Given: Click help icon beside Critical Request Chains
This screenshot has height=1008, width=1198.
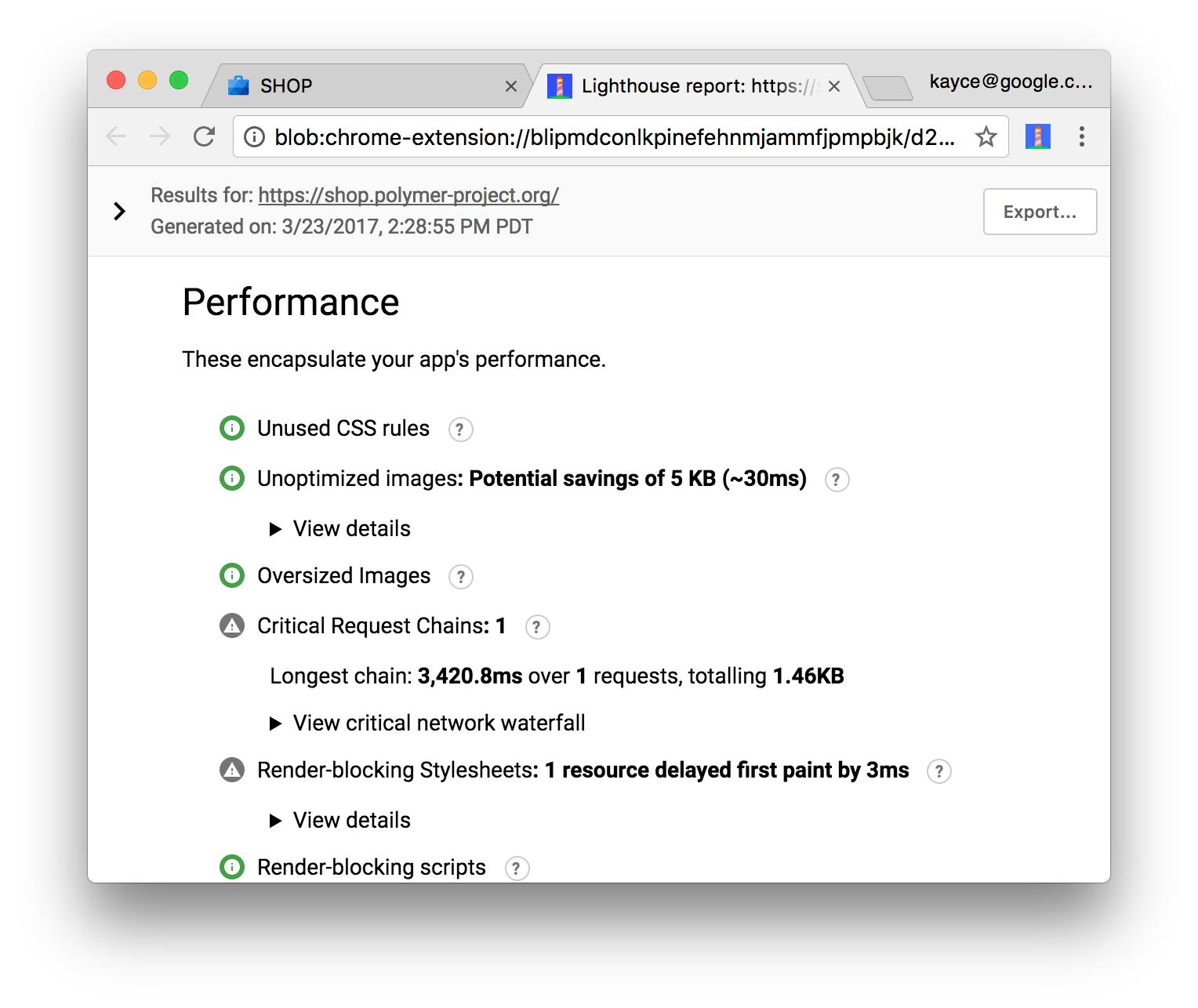Looking at the screenshot, I should 537,627.
